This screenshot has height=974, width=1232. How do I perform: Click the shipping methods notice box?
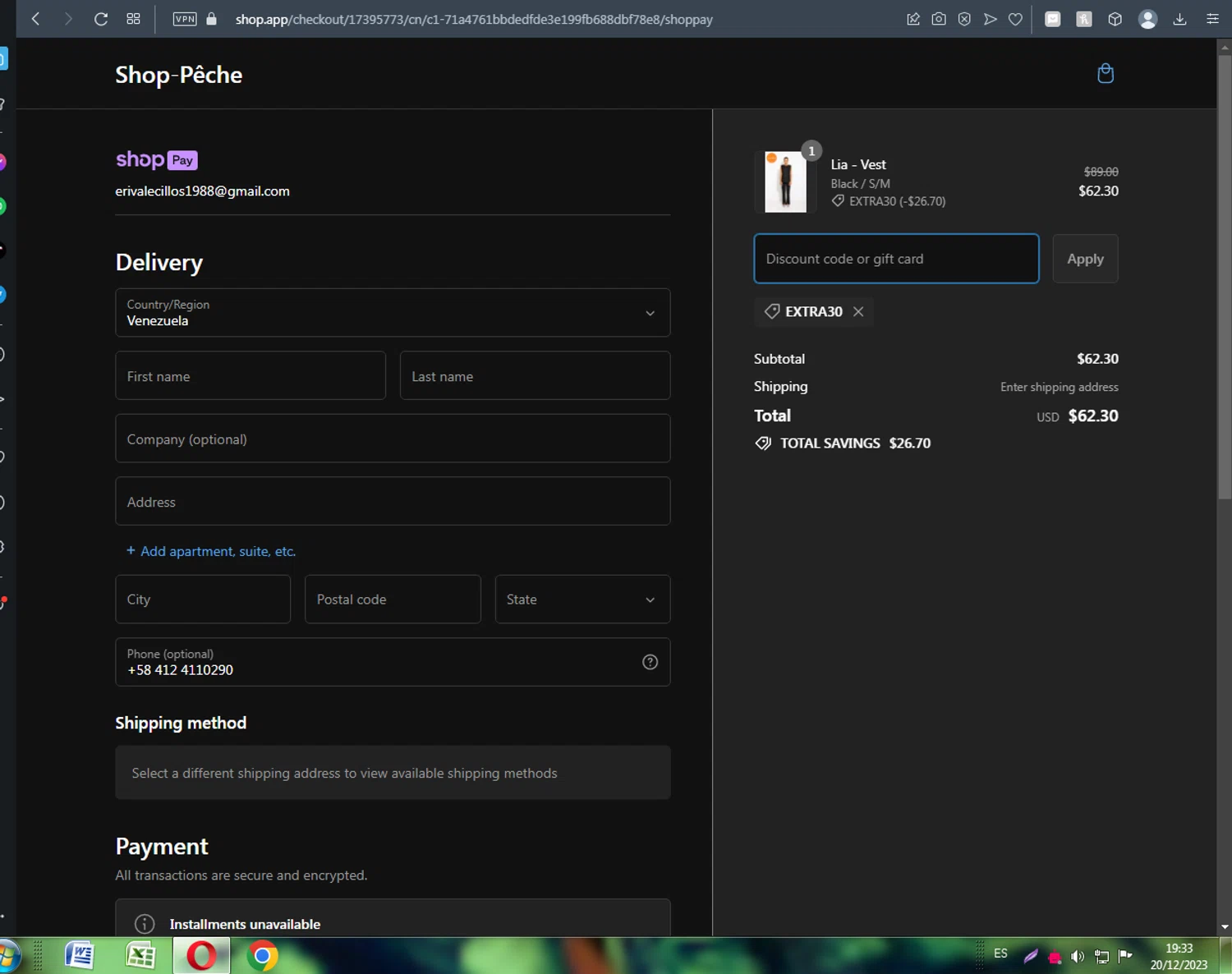[393, 772]
